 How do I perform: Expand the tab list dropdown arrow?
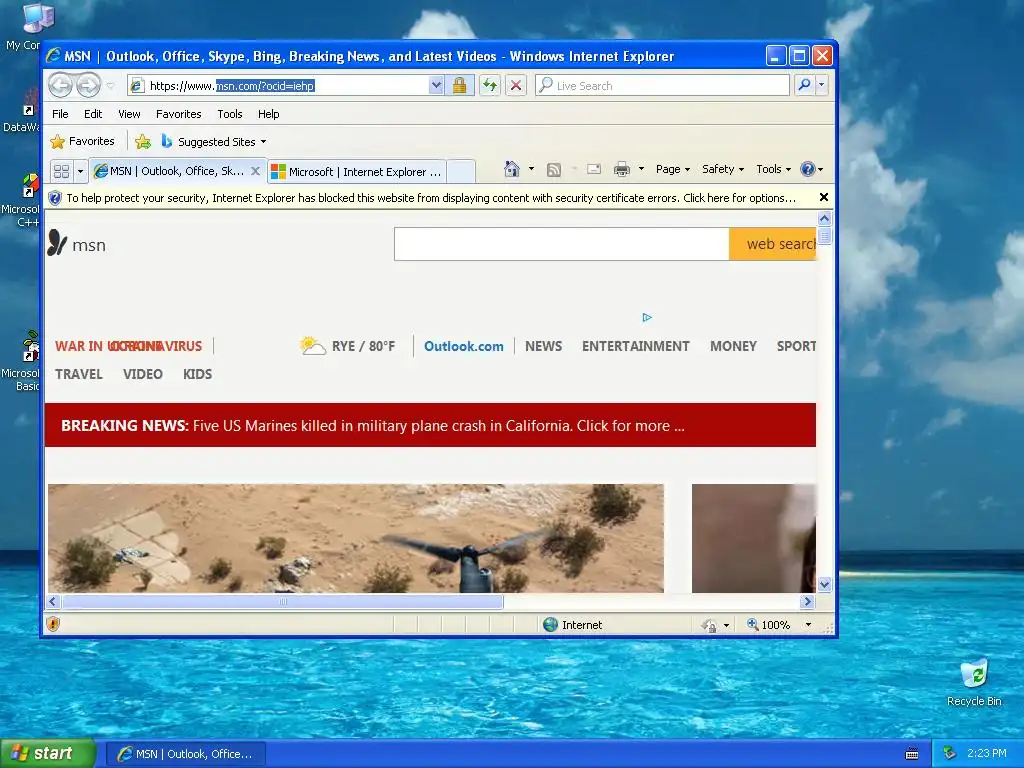(x=80, y=171)
